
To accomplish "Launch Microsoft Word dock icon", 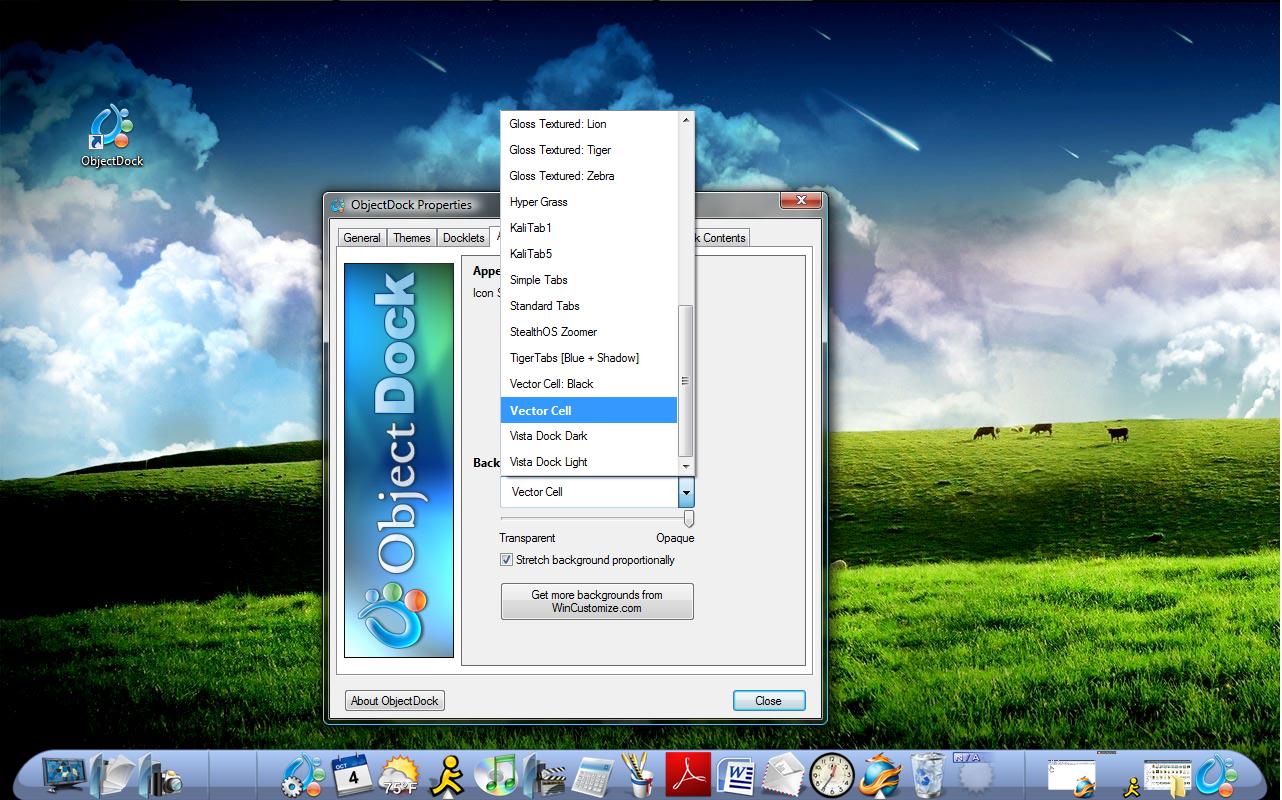I will [736, 776].
